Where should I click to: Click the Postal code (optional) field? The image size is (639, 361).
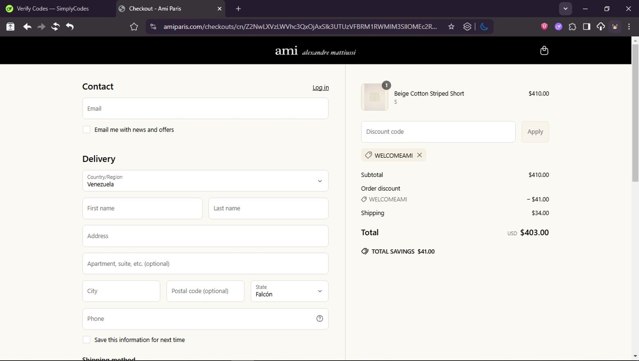pyautogui.click(x=205, y=291)
